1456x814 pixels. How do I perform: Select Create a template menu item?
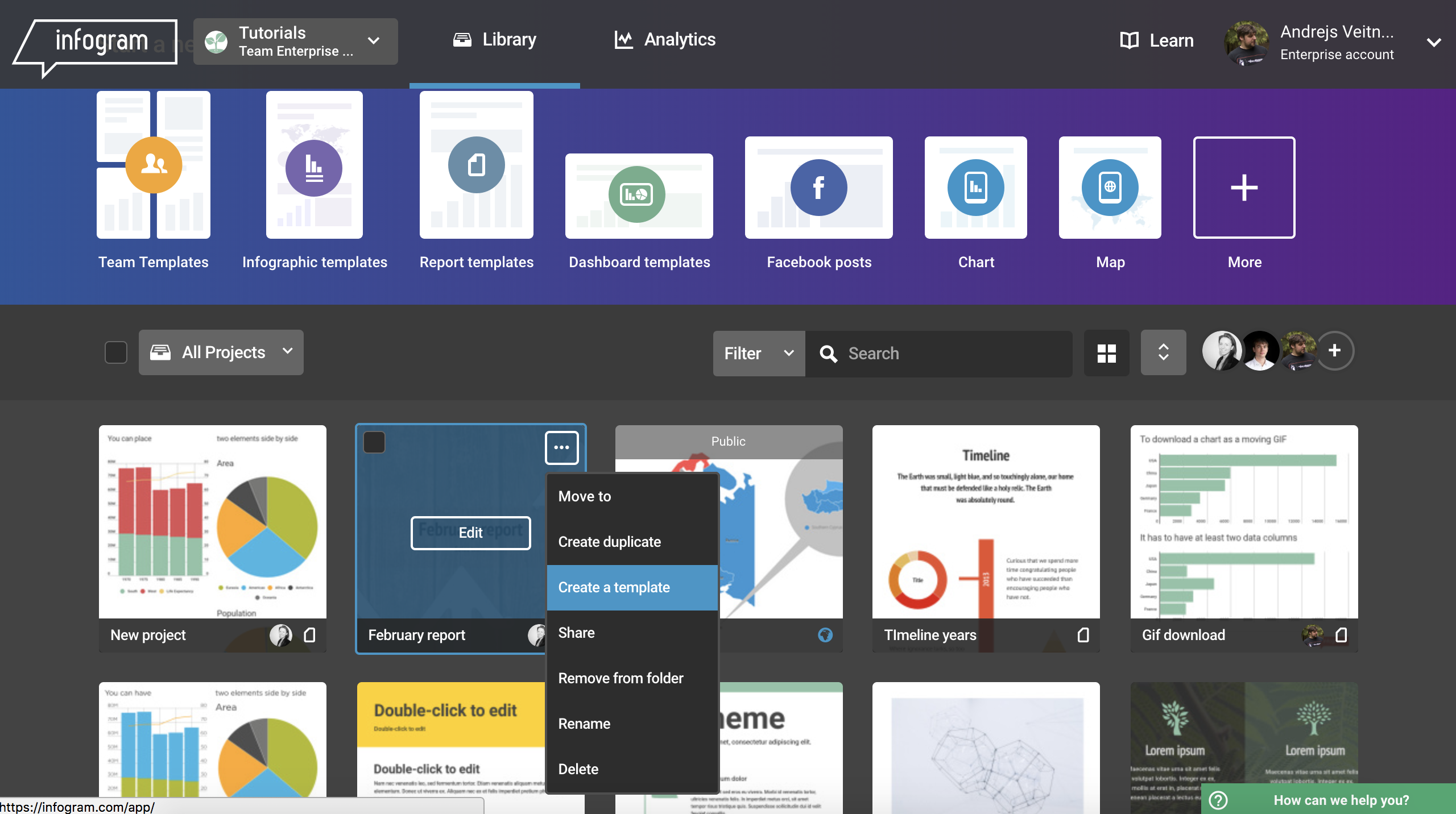tap(614, 587)
